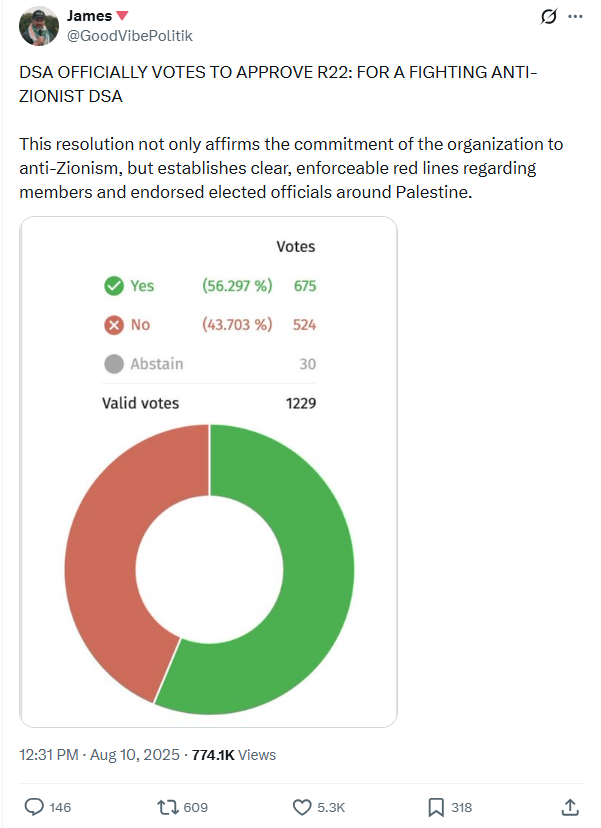Open the James display name link
Screen dimensions: 601x828
89,16
